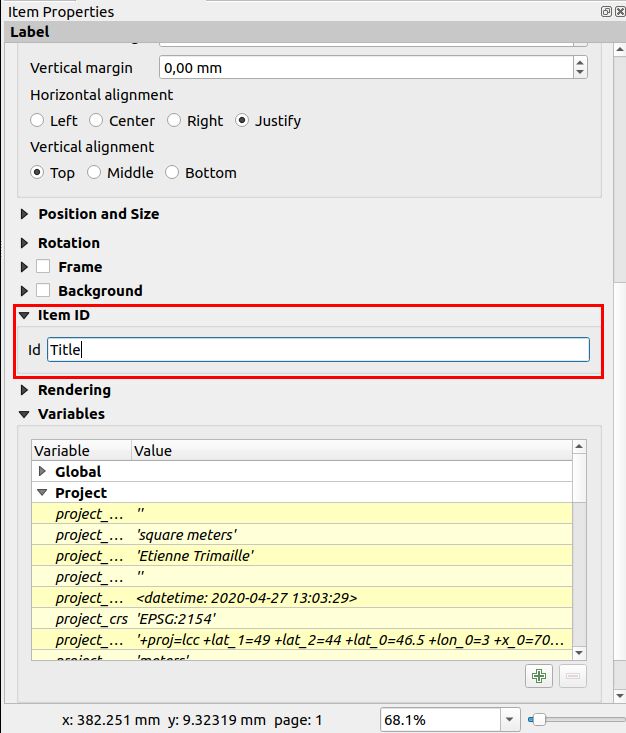Click the Vertical margin input field
This screenshot has width=626, height=733.
tap(366, 68)
